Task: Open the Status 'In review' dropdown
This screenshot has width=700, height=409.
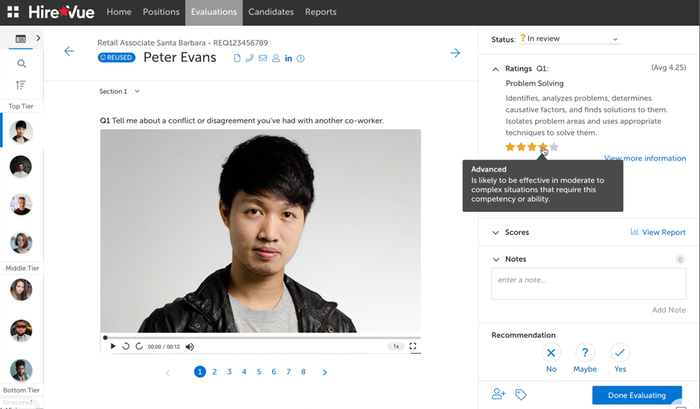Action: click(570, 39)
